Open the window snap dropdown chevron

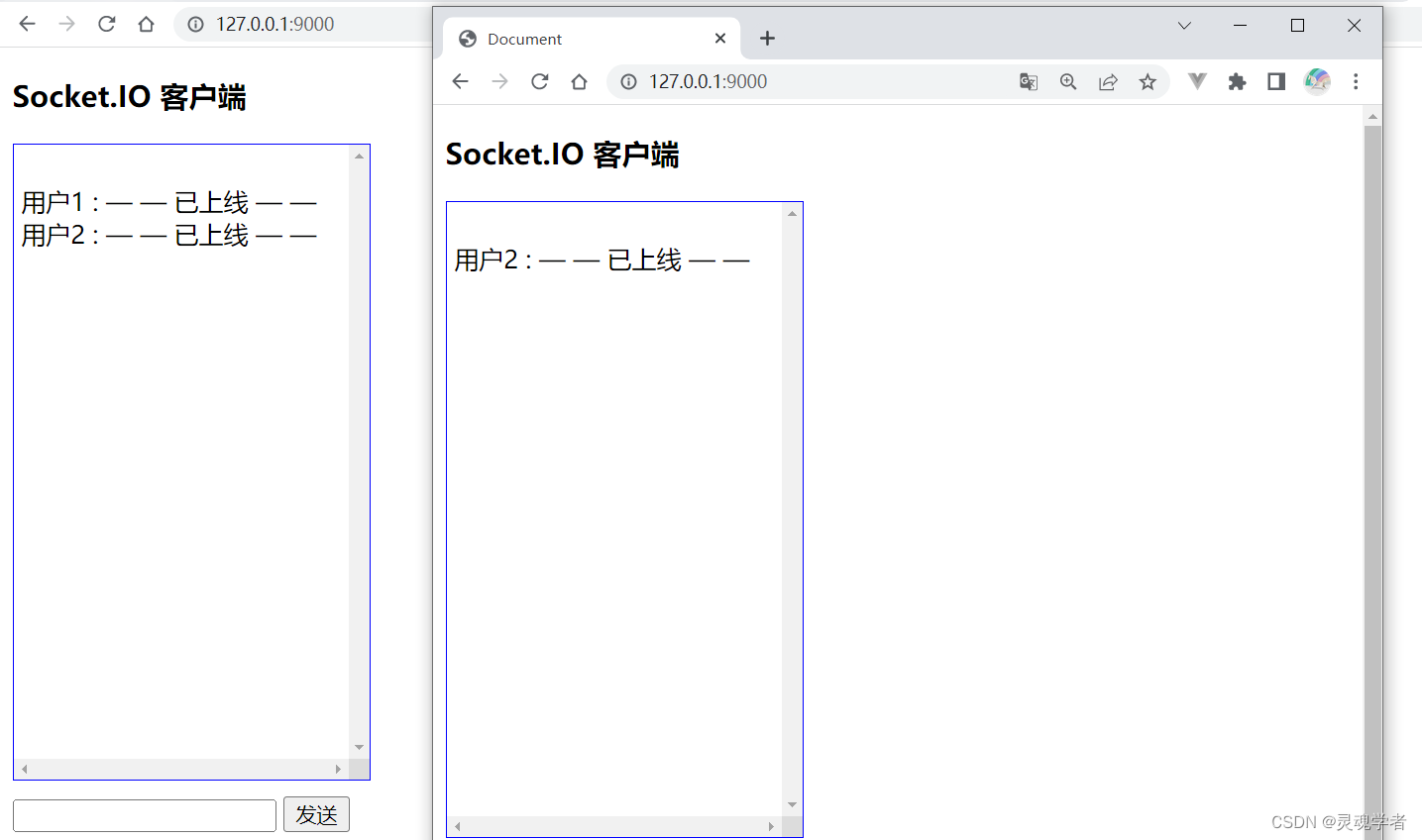[1184, 25]
